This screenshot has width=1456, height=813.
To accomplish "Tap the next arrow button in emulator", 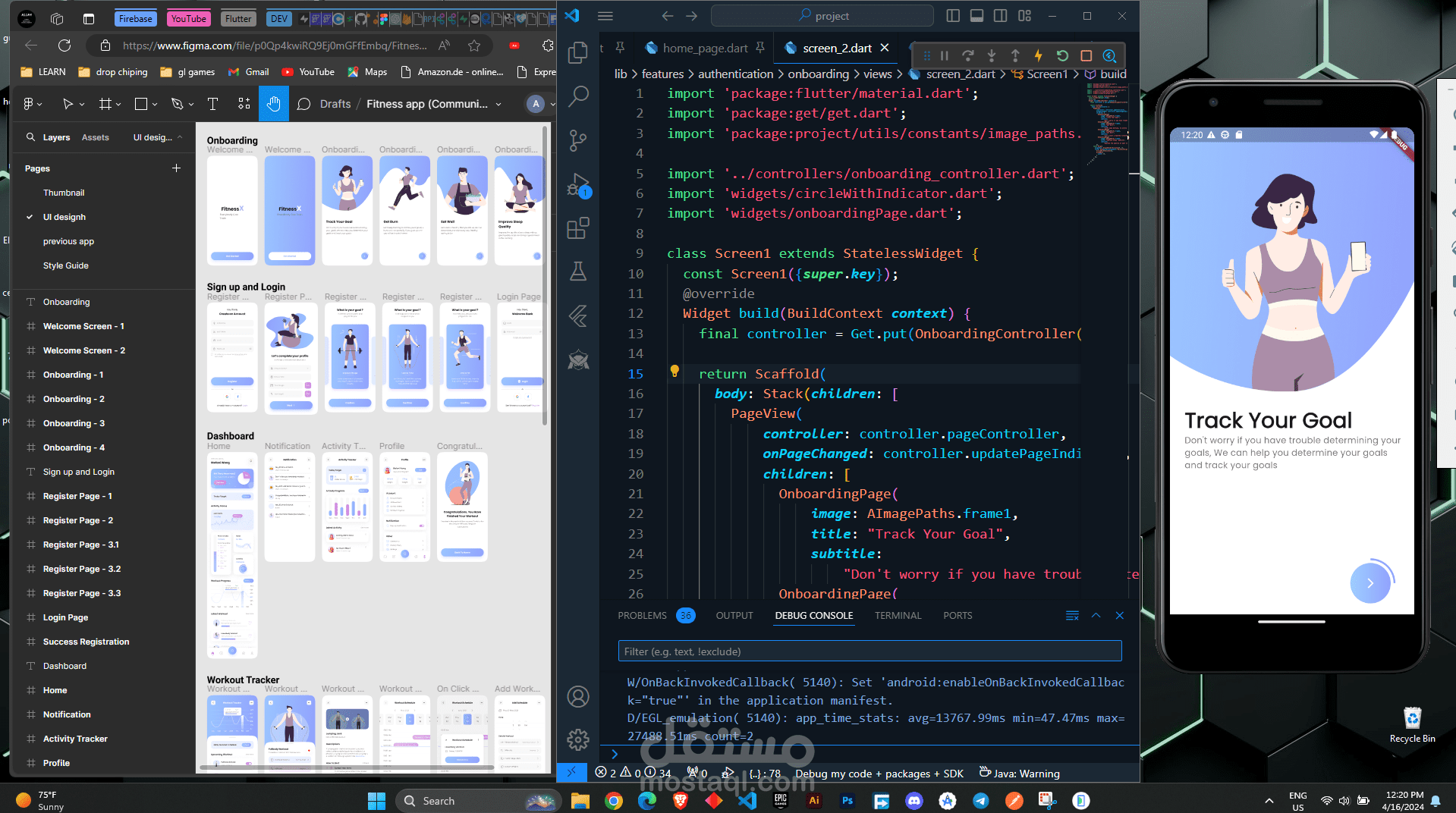I will click(x=1370, y=583).
